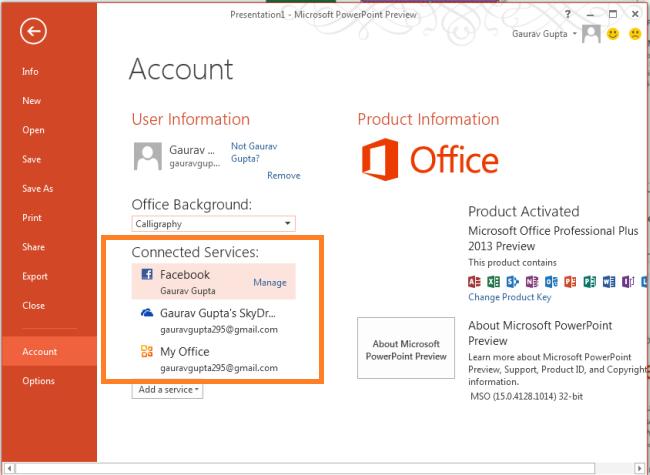Click the SkyDrive cloud icon
Image resolution: width=650 pixels, height=475 pixels.
[x=147, y=313]
